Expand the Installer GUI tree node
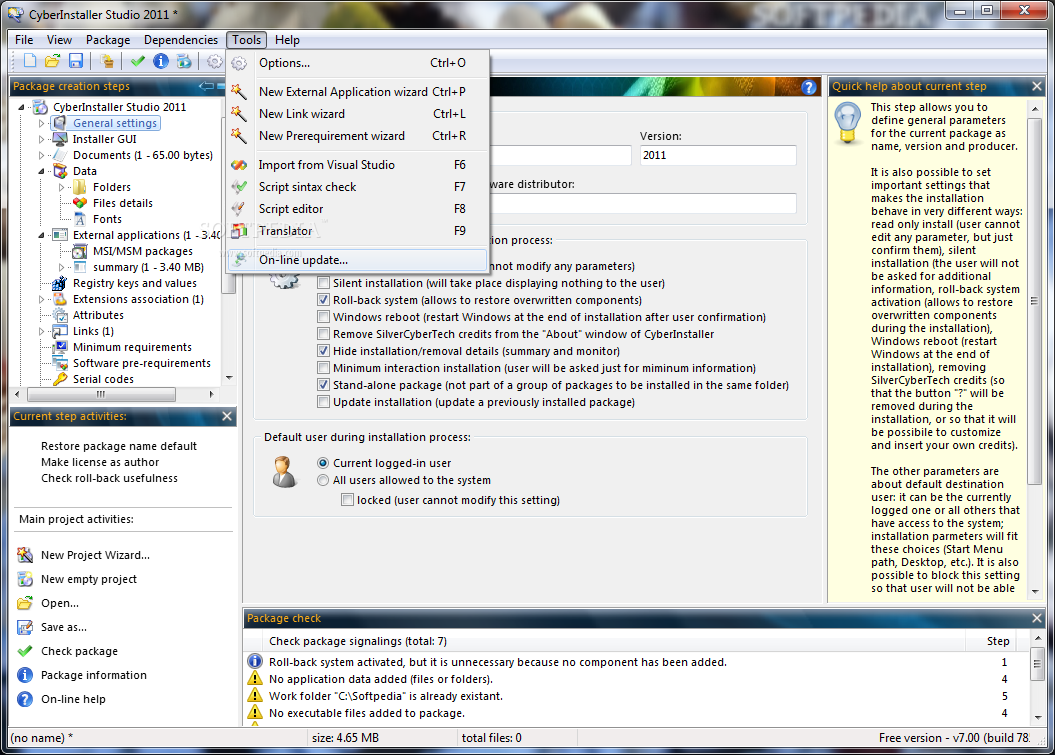 click(42, 139)
